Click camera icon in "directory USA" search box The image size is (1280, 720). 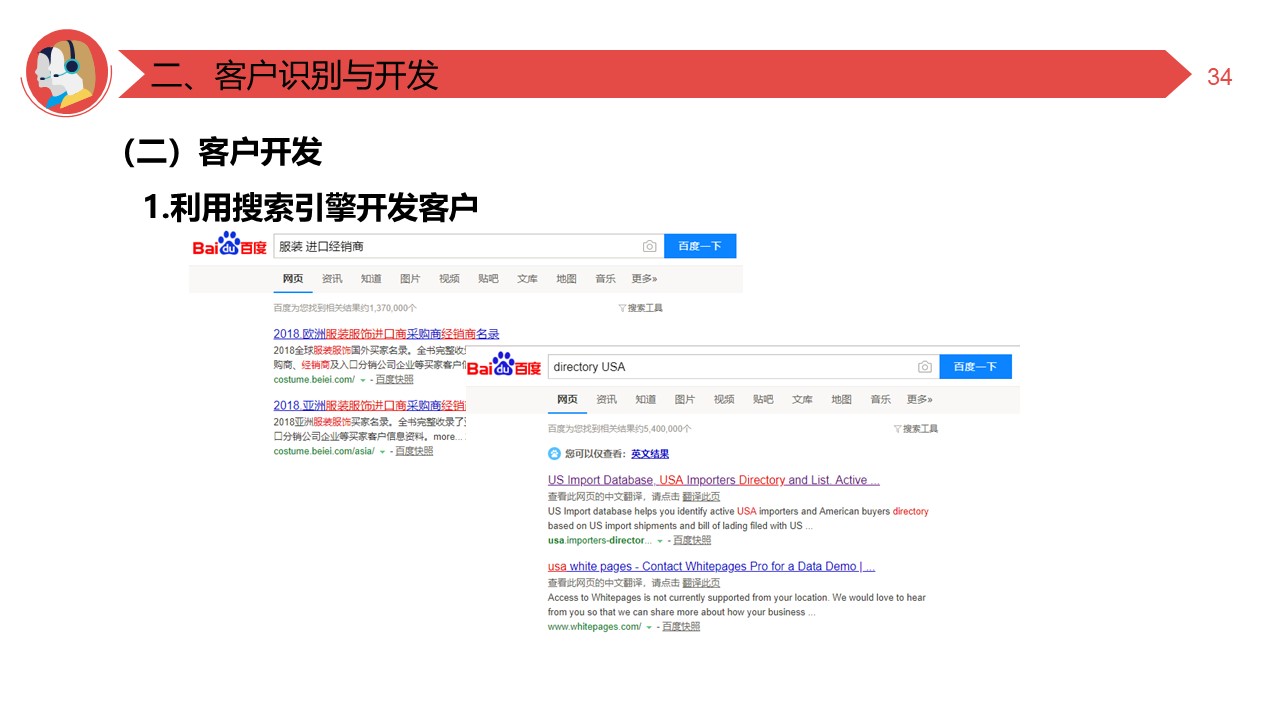925,367
